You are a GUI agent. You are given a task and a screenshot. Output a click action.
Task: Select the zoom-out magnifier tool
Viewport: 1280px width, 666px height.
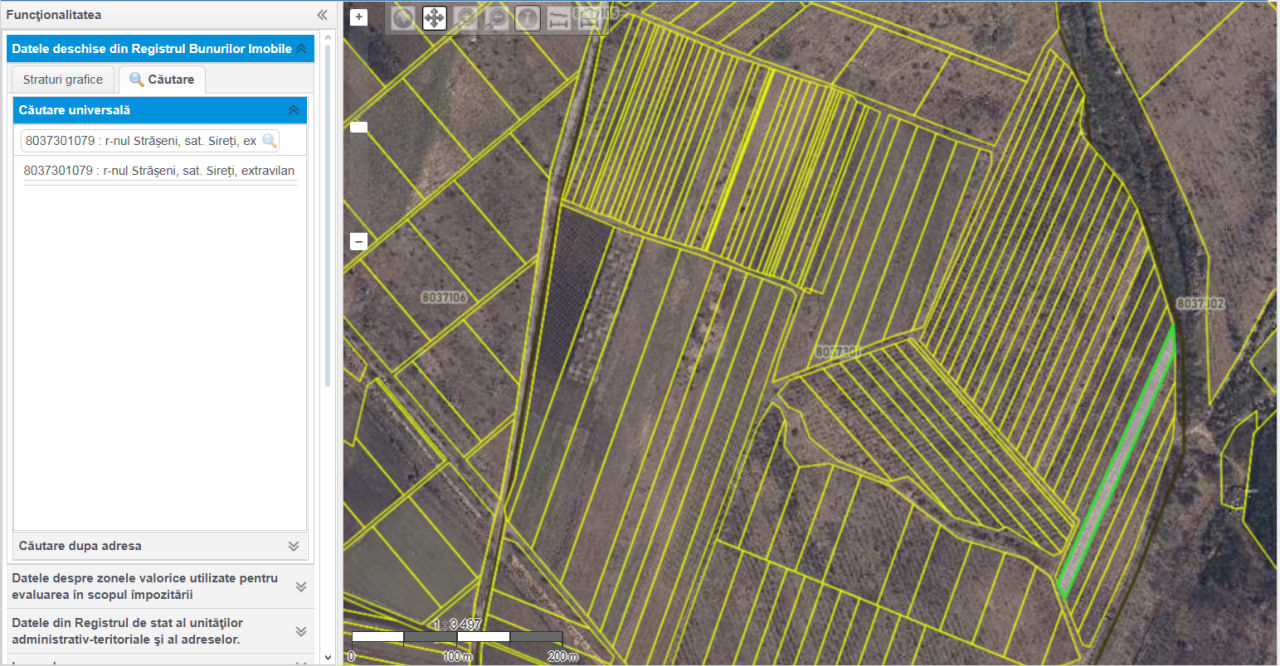[496, 18]
